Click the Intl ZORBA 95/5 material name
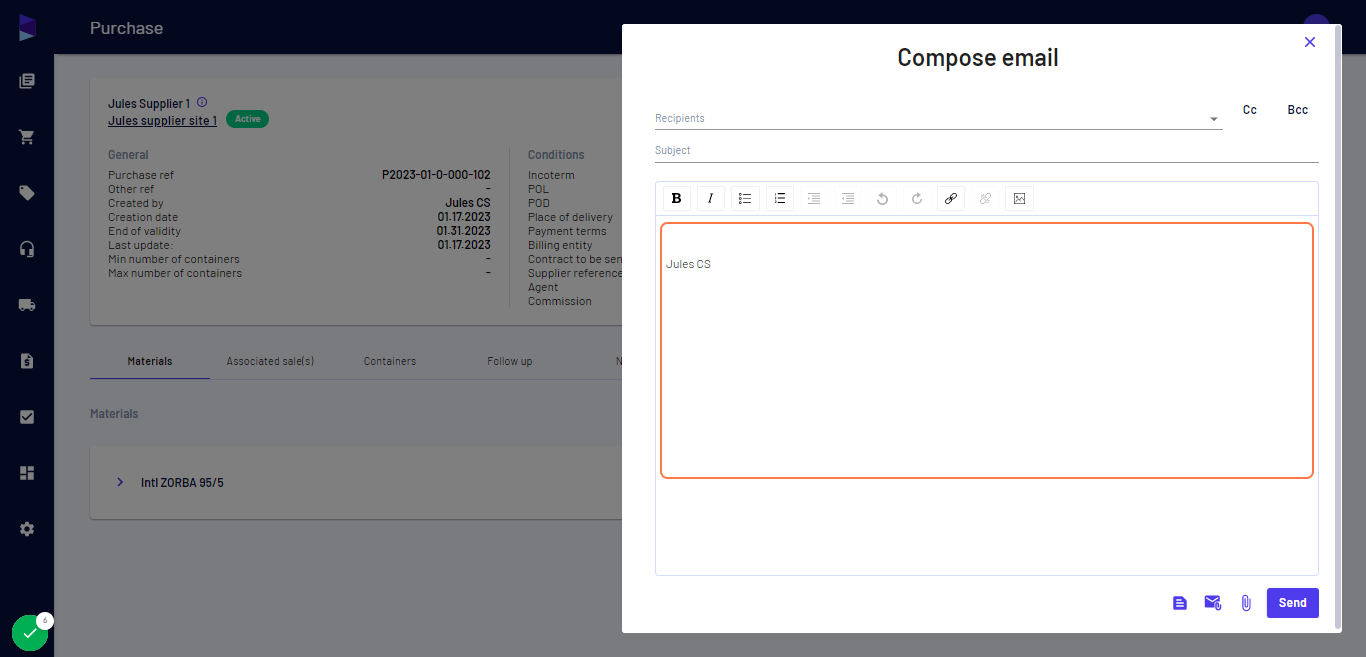 click(182, 482)
